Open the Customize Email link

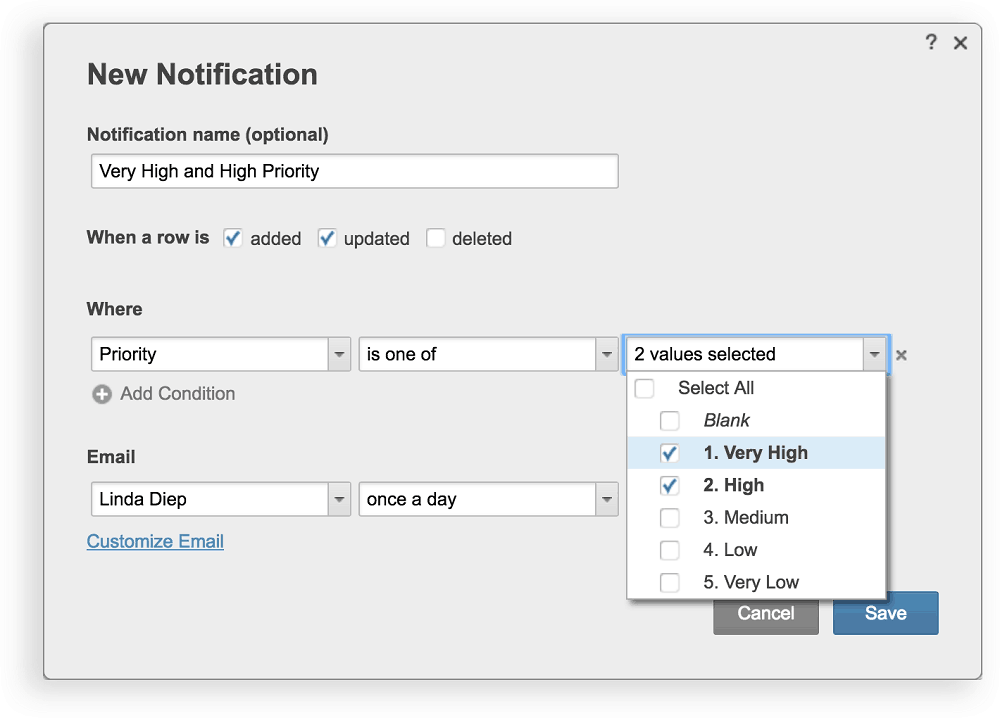click(x=155, y=541)
